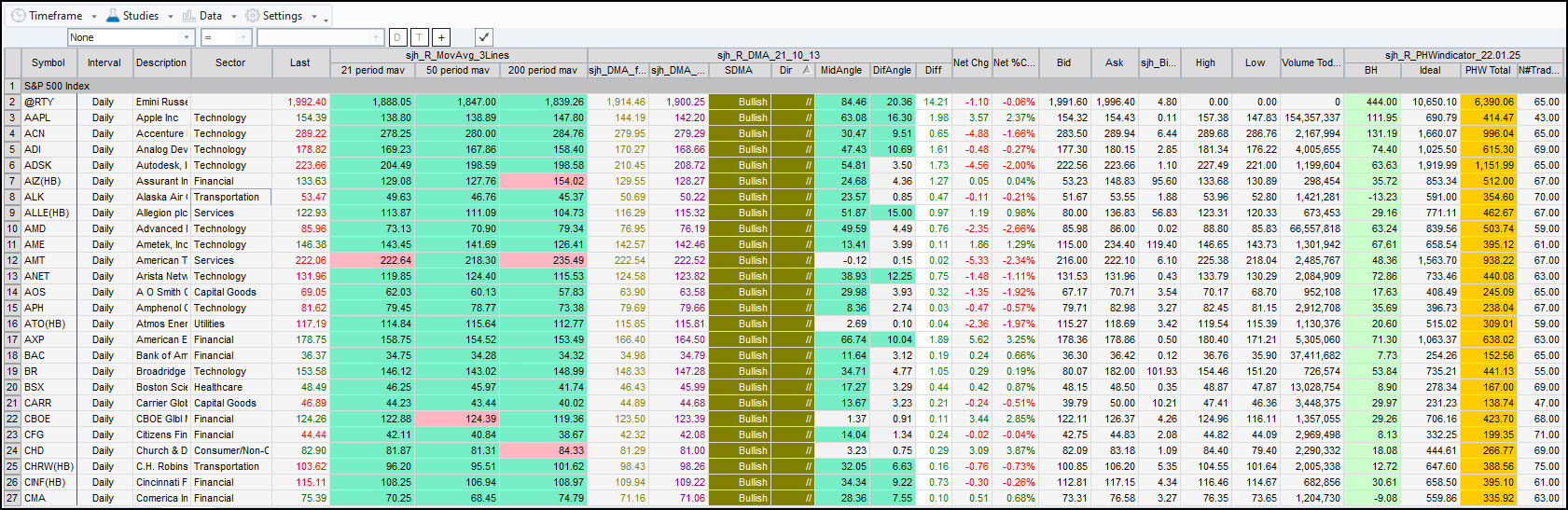The image size is (1568, 510).
Task: Click the Bid column header
Action: (x=1064, y=62)
